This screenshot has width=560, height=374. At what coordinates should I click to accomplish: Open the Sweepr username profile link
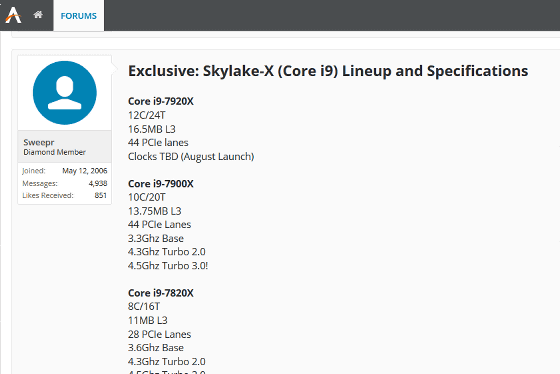click(x=39, y=142)
